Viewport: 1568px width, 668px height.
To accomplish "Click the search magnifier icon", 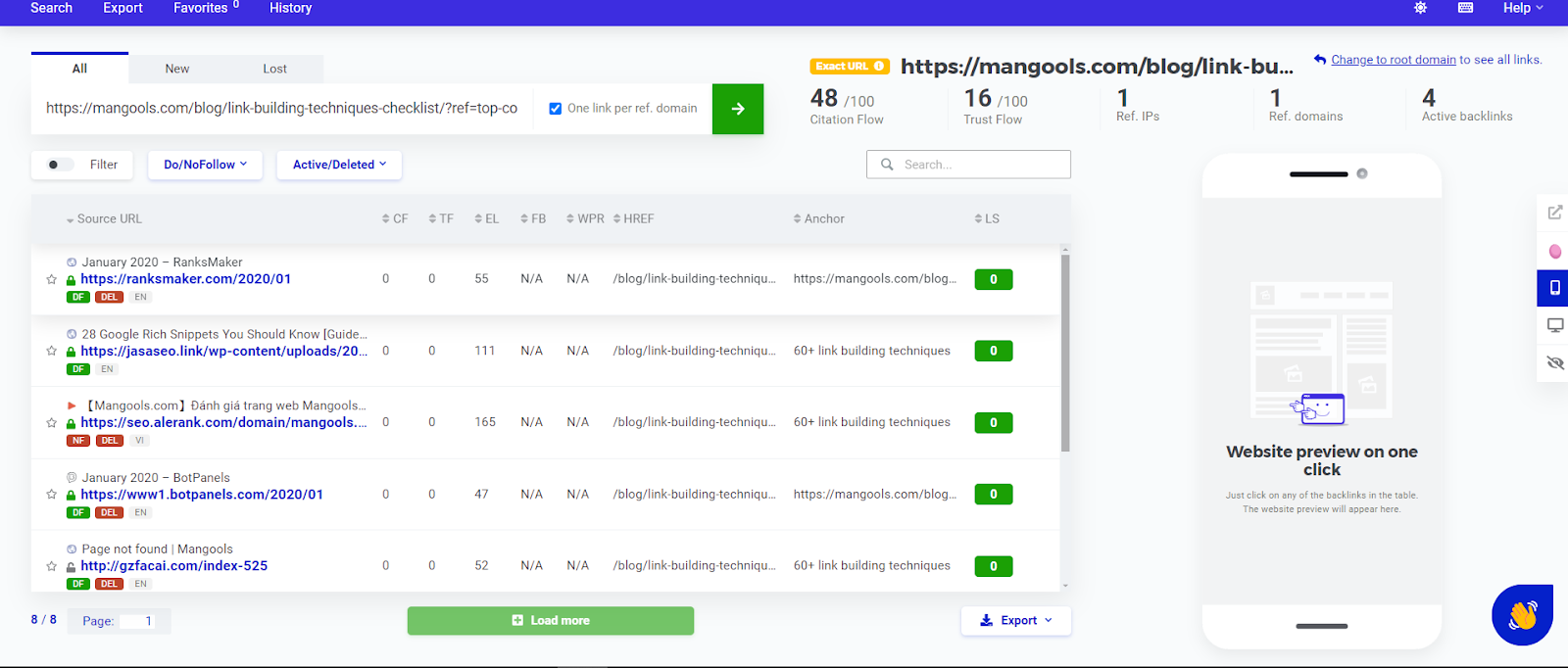I will [887, 165].
